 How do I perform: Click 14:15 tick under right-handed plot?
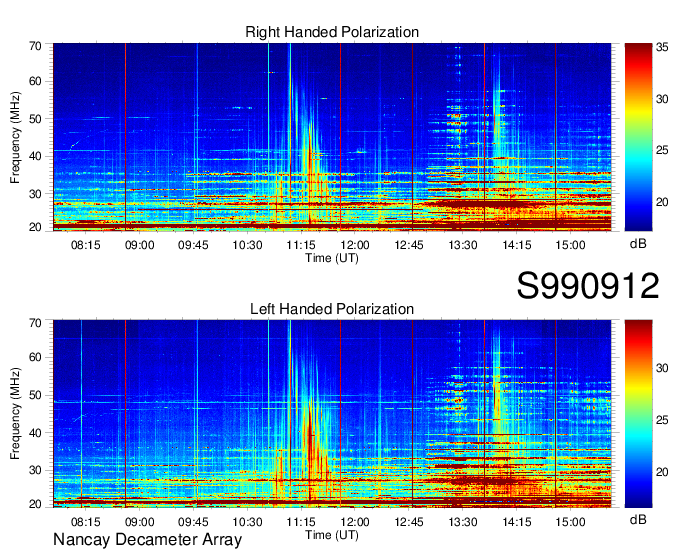click(x=517, y=245)
